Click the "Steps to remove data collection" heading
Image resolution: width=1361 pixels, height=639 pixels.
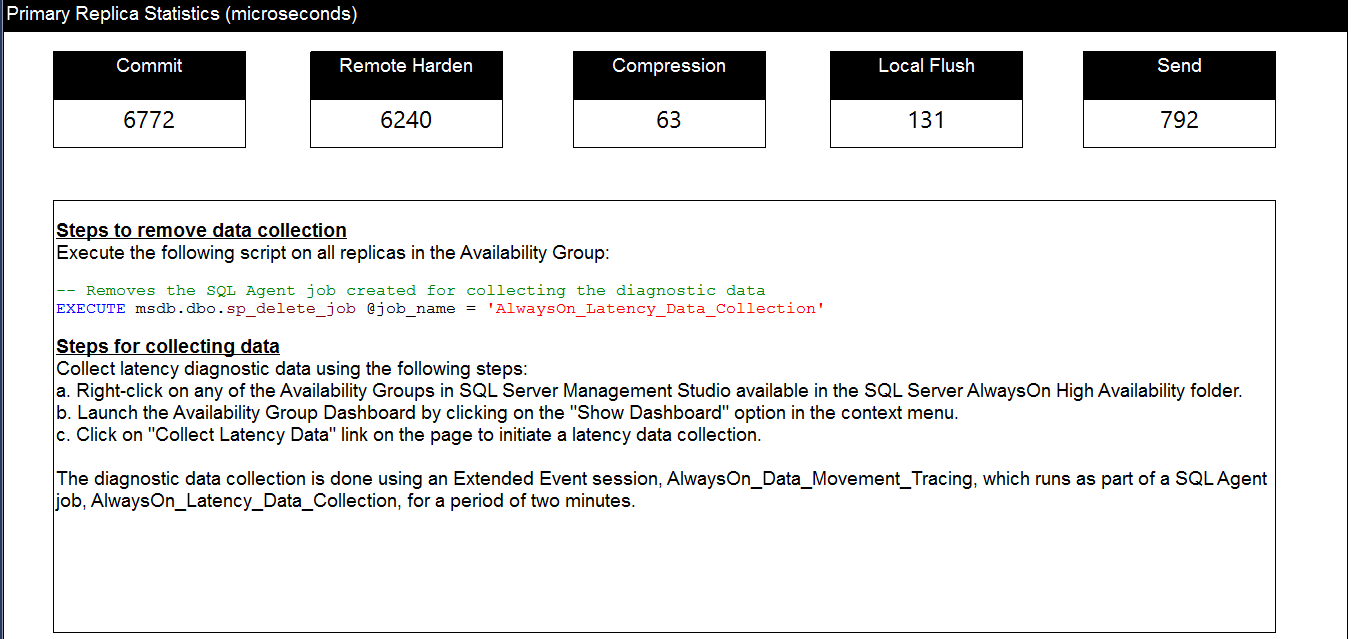click(x=201, y=231)
